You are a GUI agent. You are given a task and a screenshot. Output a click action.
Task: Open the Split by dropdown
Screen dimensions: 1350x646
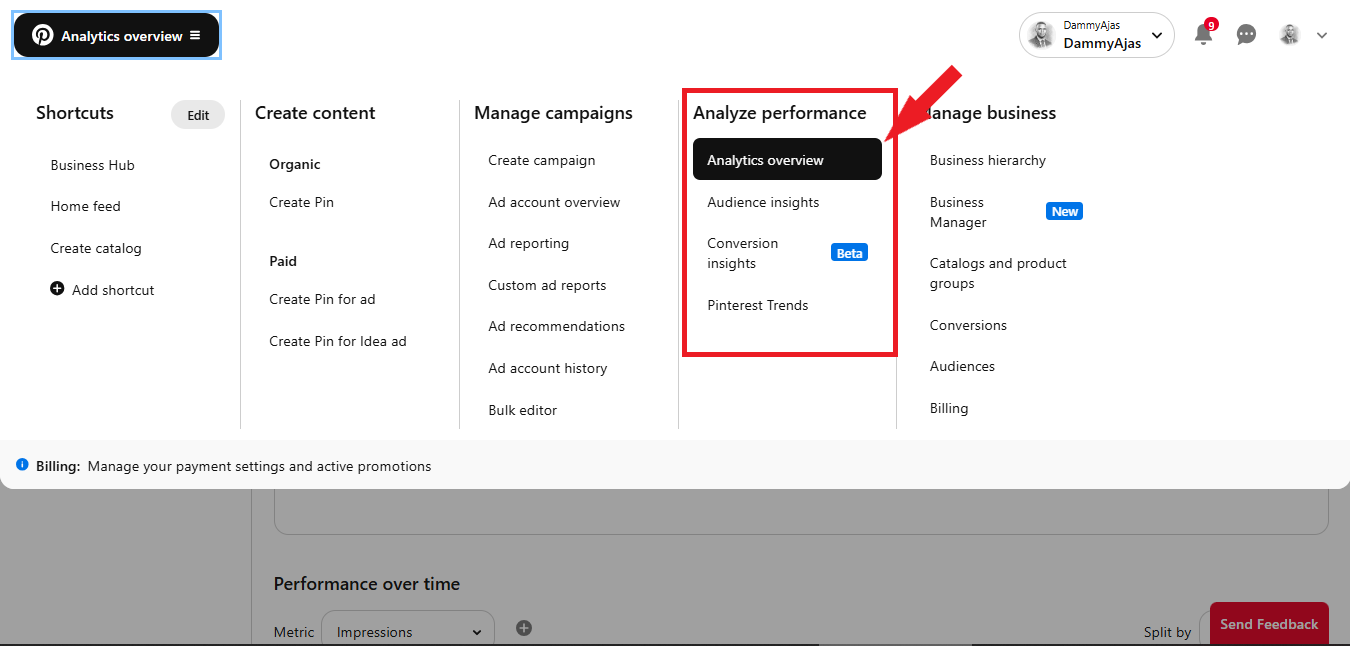click(x=1204, y=631)
